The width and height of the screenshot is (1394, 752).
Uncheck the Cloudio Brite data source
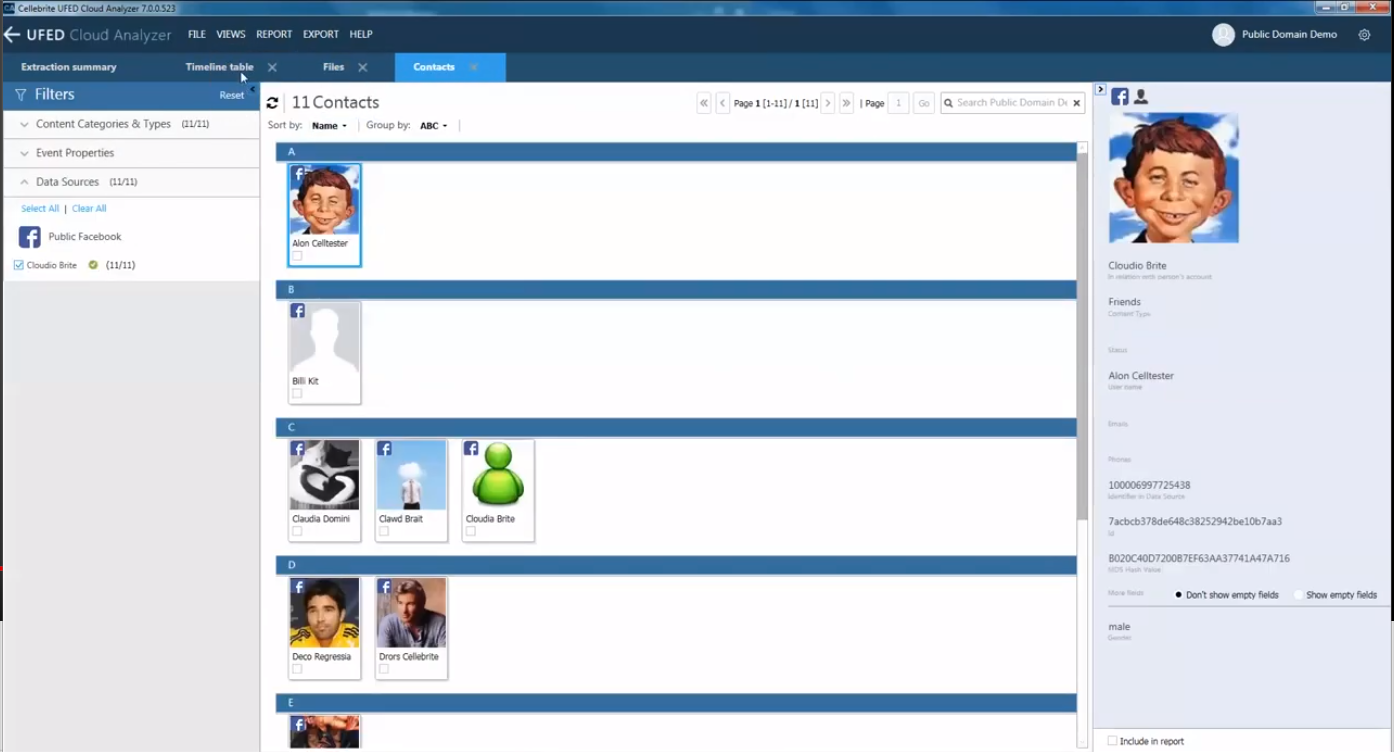19,265
